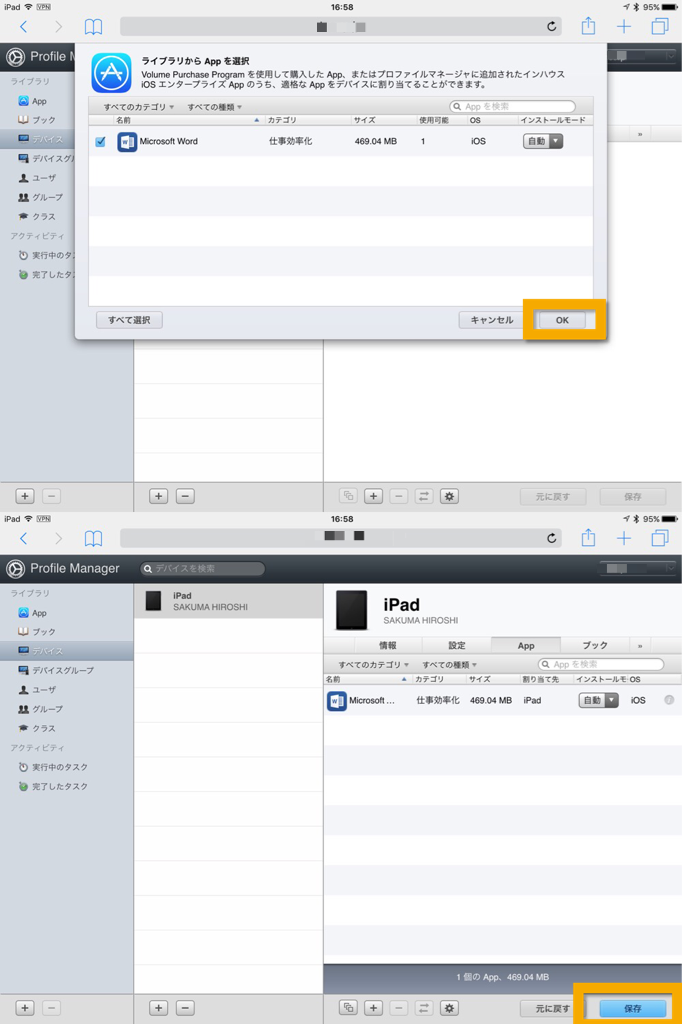Open the install mode dropdown in the dialog
Image resolution: width=682 pixels, height=1024 pixels.
pyautogui.click(x=543, y=141)
